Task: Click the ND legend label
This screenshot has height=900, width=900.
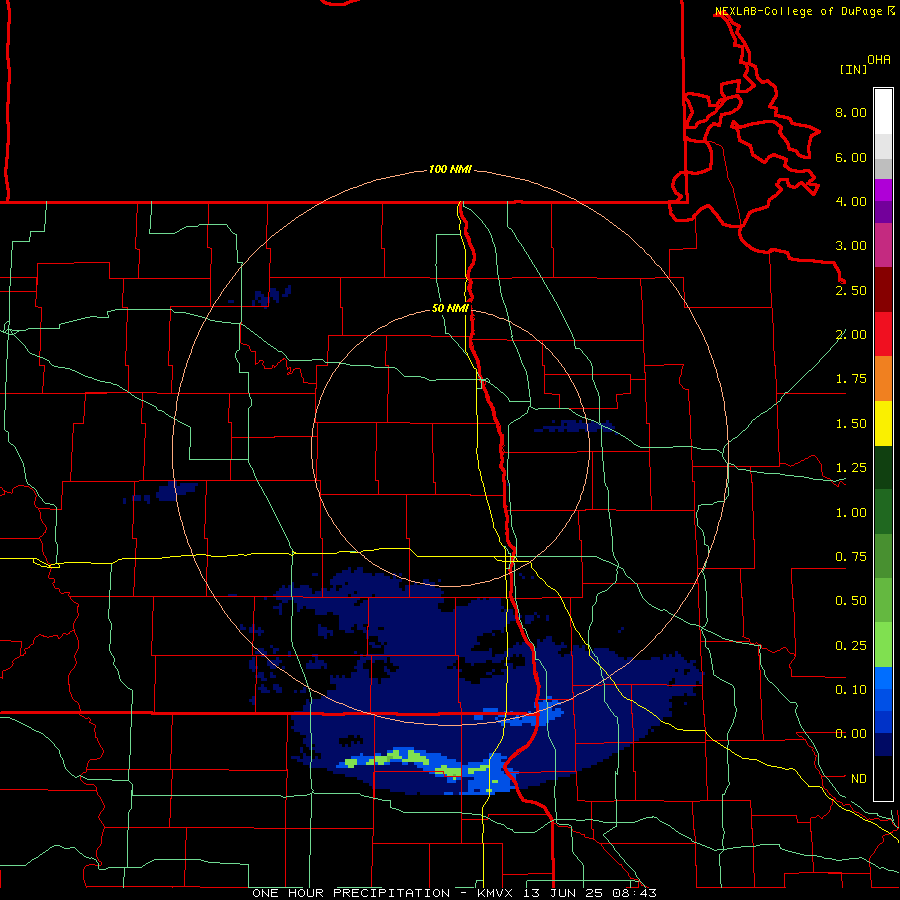Action: click(x=859, y=779)
